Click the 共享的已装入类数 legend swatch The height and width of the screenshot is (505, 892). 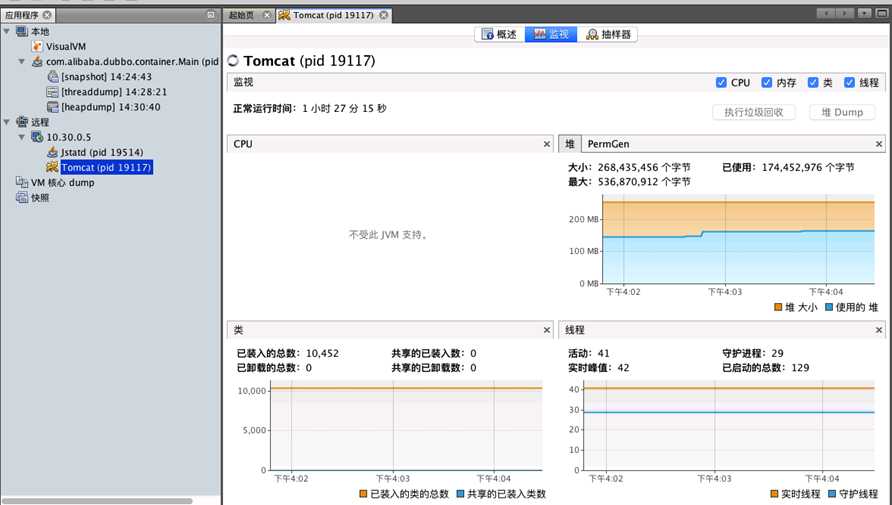460,494
